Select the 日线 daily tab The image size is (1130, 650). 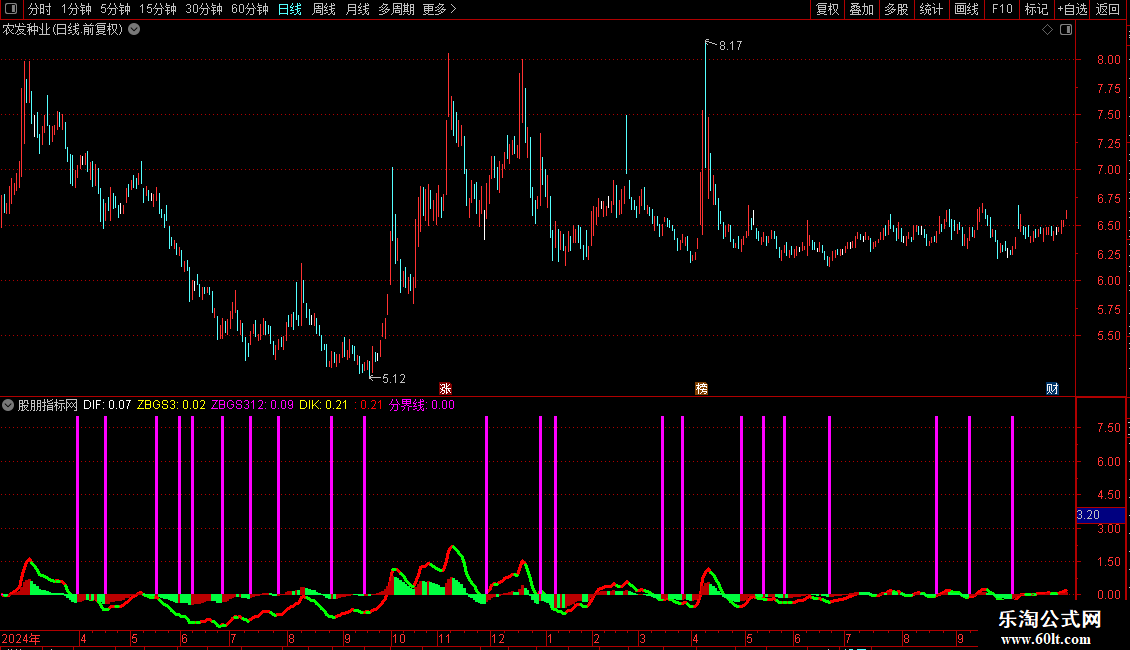[290, 9]
